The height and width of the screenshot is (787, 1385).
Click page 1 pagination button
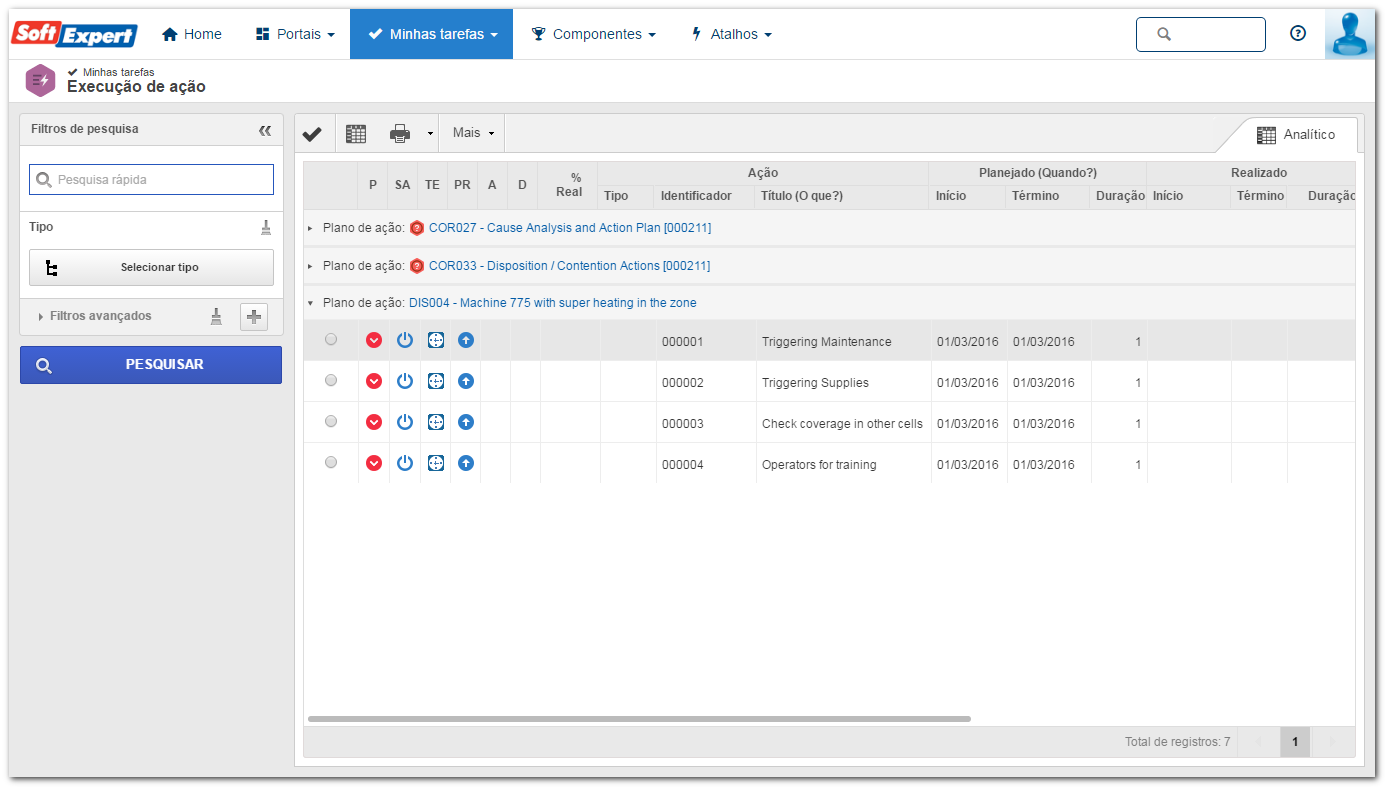pos(1295,742)
